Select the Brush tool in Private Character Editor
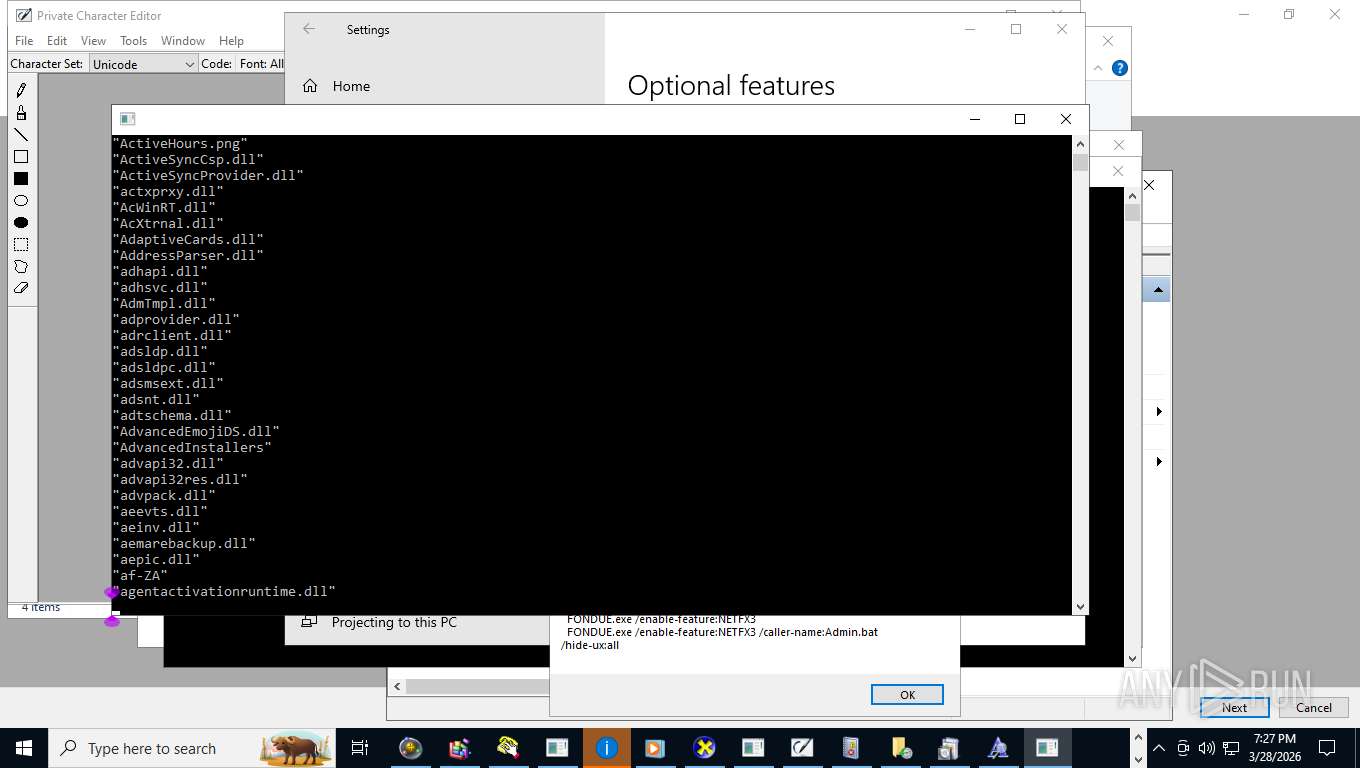The height and width of the screenshot is (768, 1360). pyautogui.click(x=21, y=113)
